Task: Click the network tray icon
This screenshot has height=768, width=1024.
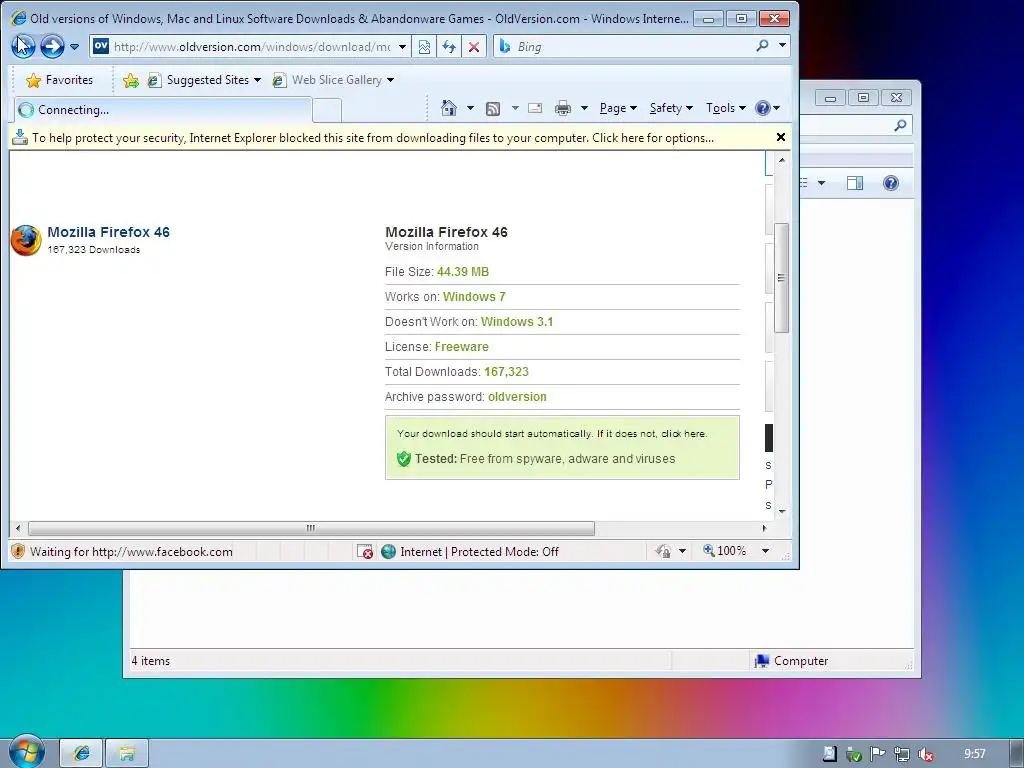Action: (902, 754)
